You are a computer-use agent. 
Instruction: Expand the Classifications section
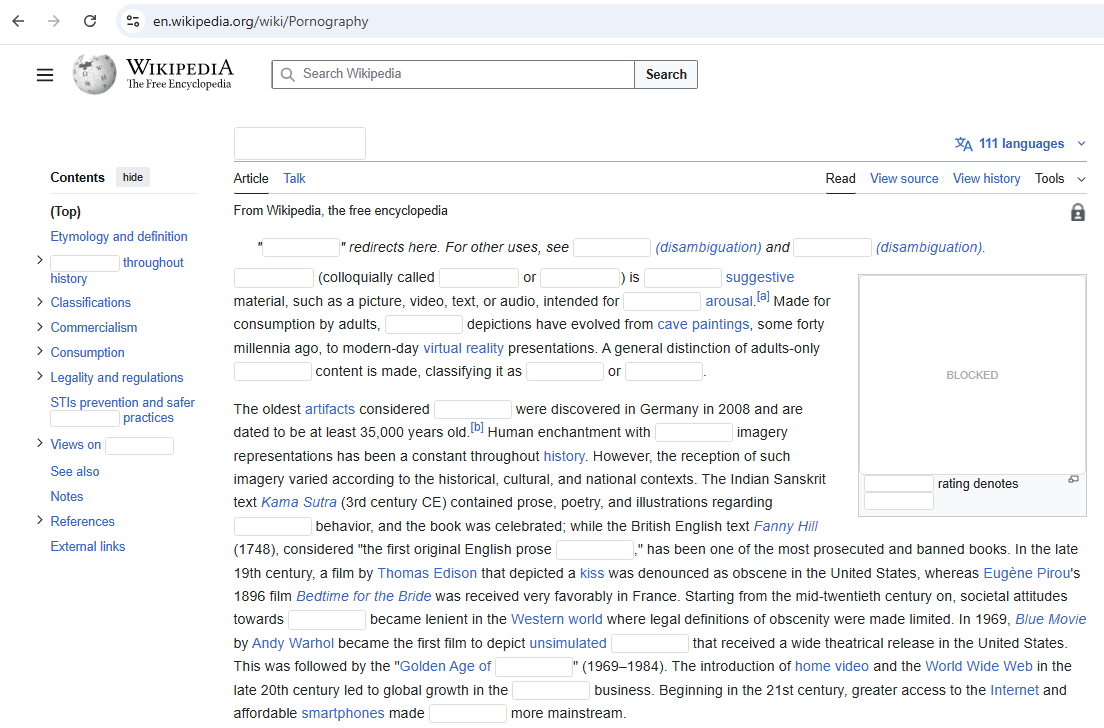point(39,302)
